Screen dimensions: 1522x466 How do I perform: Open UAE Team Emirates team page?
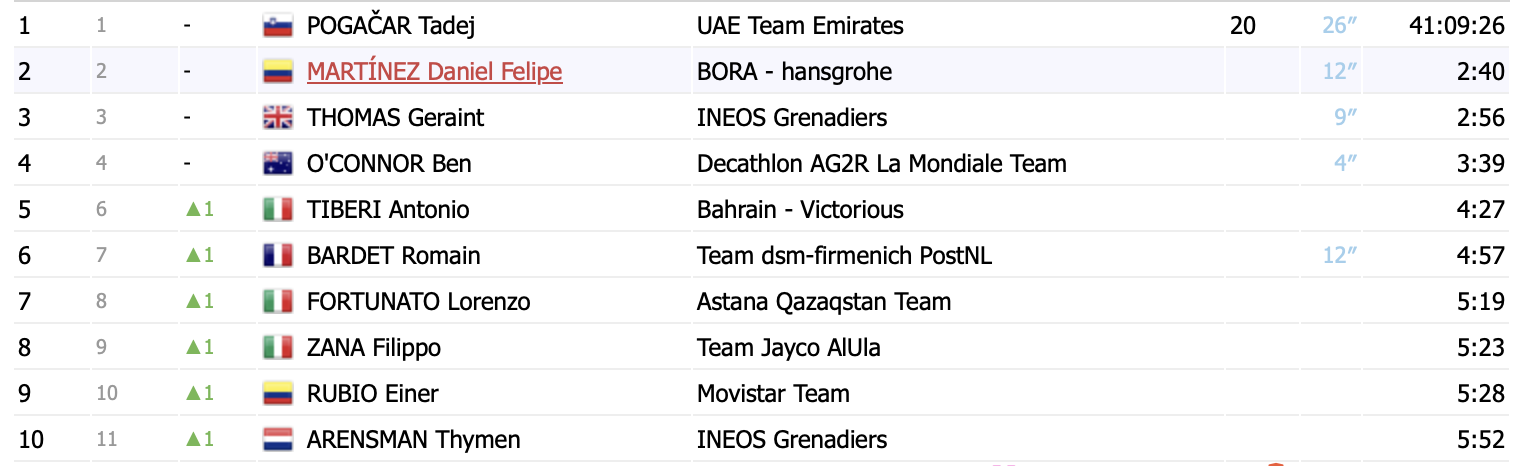click(800, 26)
